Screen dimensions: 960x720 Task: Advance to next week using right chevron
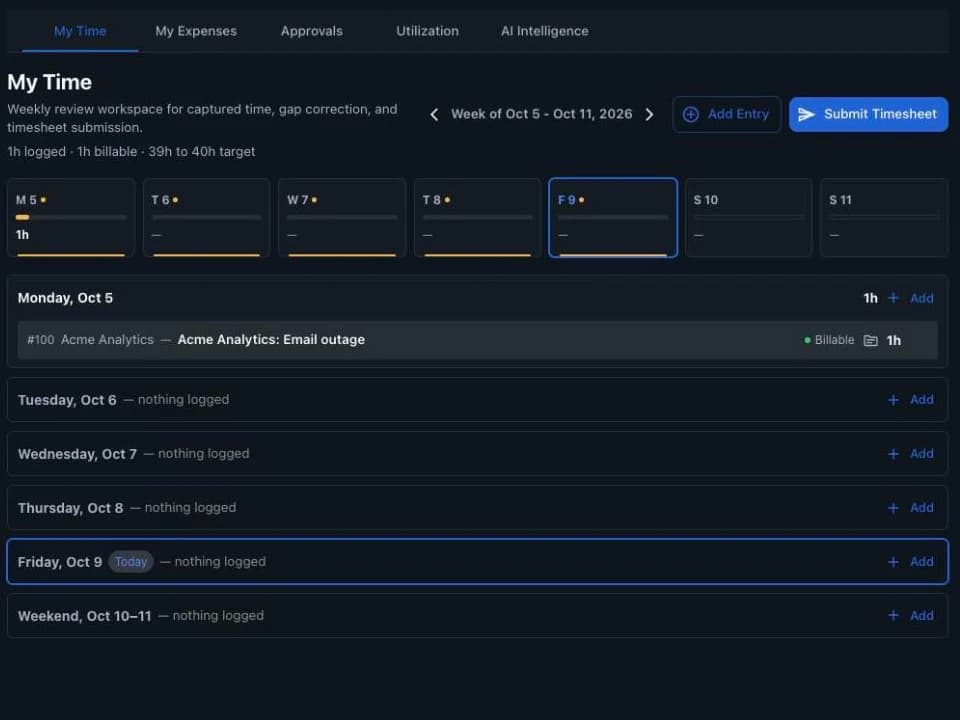[650, 114]
